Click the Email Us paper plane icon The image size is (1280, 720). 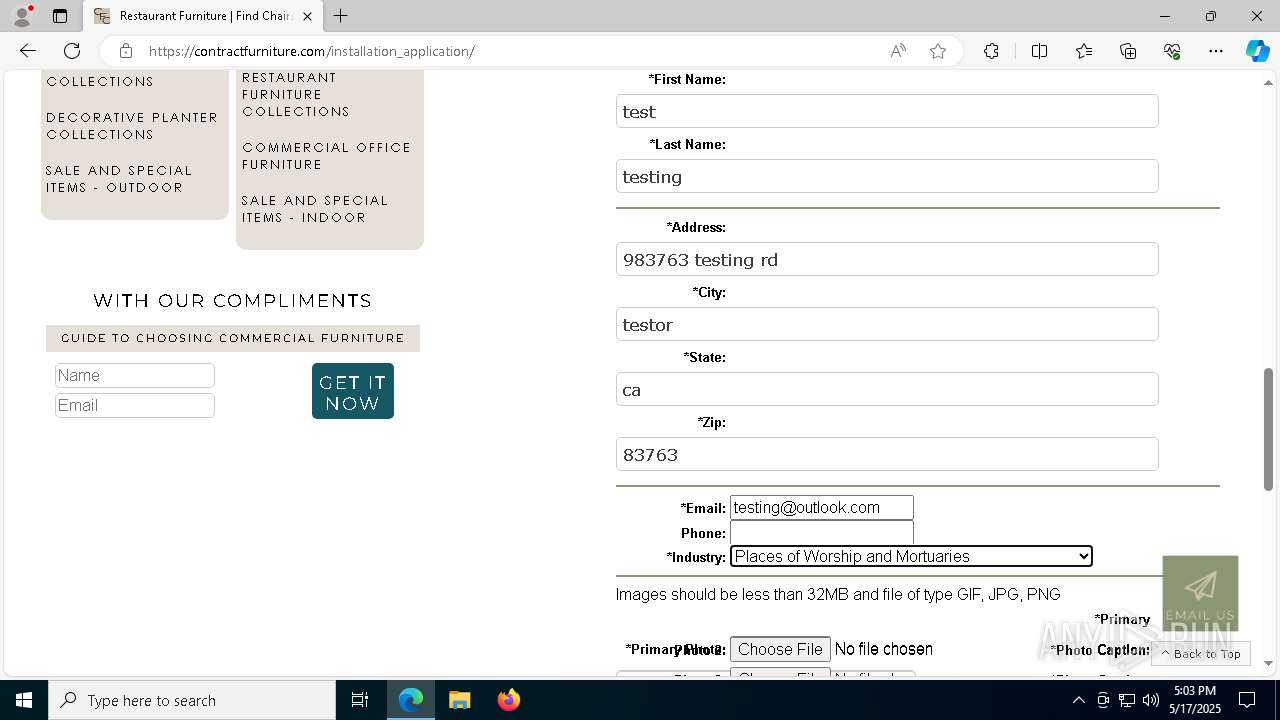coord(1200,593)
